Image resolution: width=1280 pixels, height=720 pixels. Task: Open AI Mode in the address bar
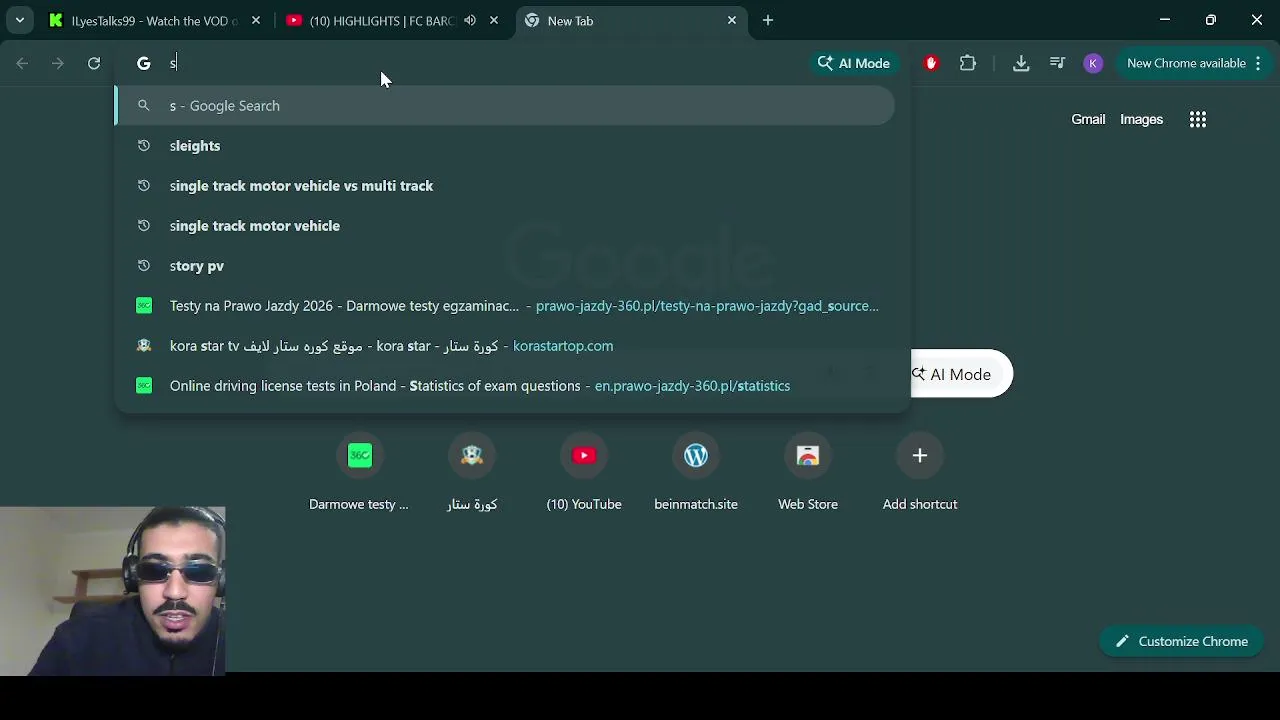pyautogui.click(x=853, y=63)
